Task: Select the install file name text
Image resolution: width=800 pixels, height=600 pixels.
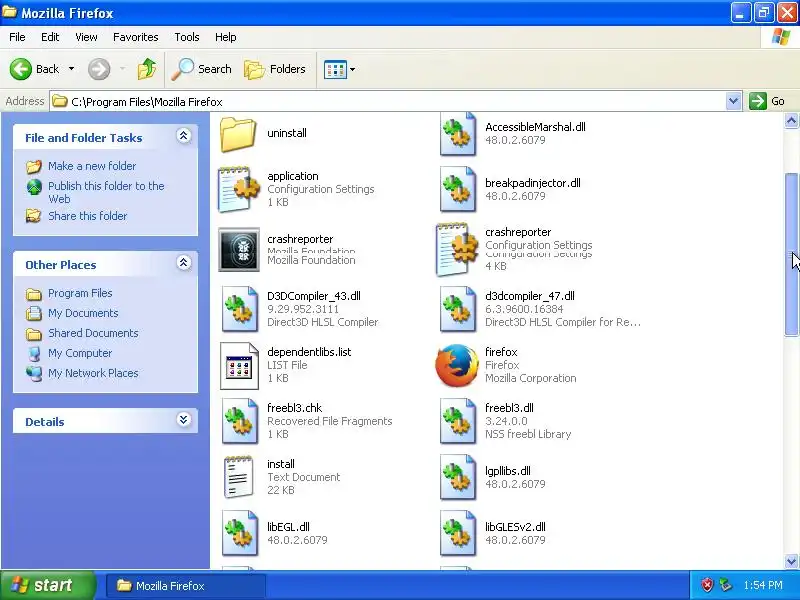Action: [x=281, y=464]
